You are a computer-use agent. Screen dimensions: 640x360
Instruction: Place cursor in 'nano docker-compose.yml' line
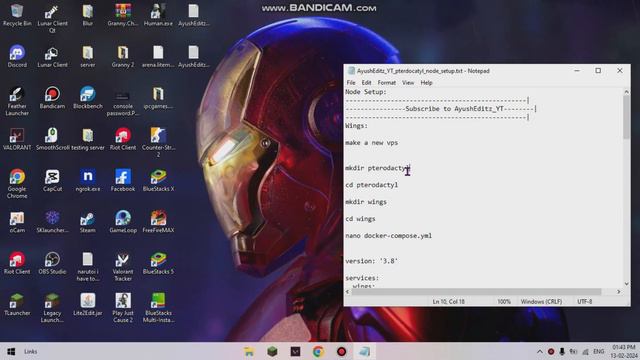click(388, 236)
